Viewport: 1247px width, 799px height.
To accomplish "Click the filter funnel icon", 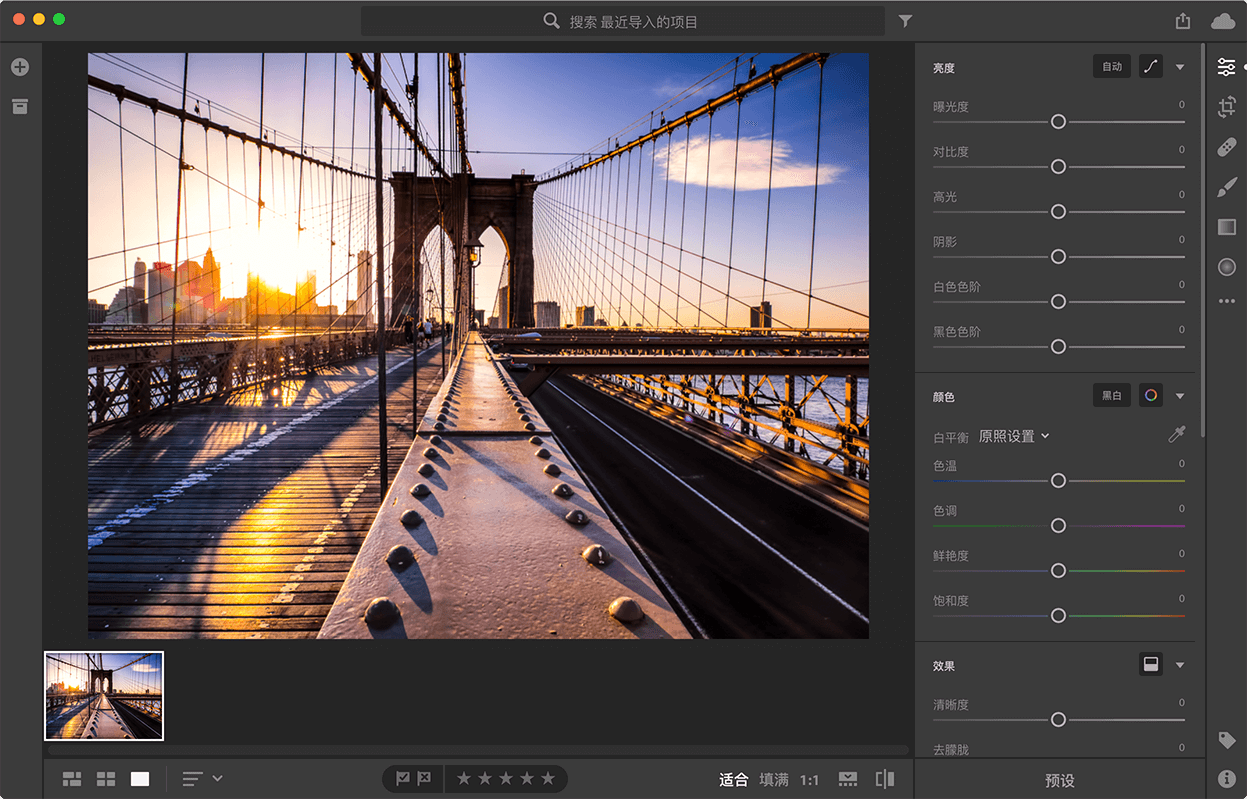I will 905,21.
